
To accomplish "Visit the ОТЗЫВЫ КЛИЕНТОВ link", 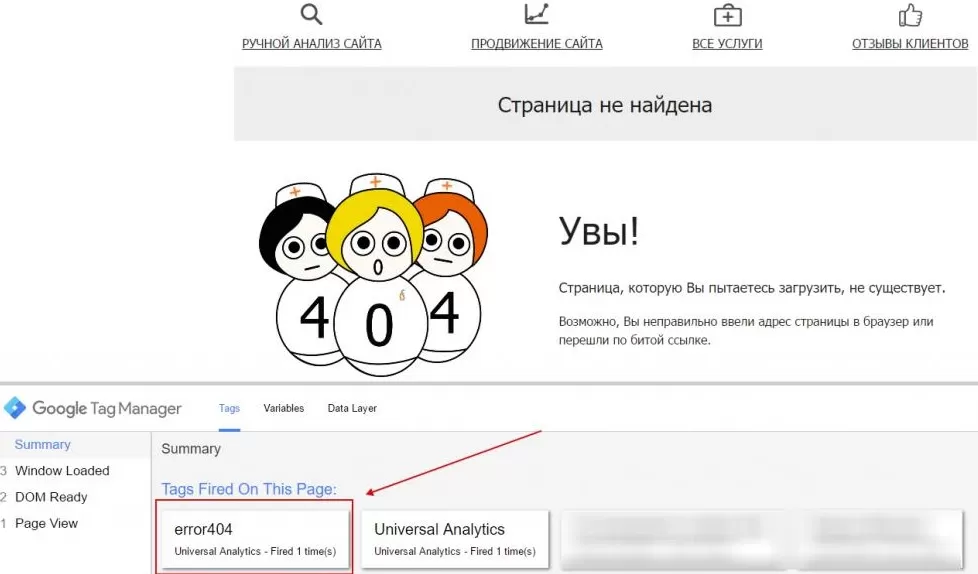I will [x=910, y=44].
